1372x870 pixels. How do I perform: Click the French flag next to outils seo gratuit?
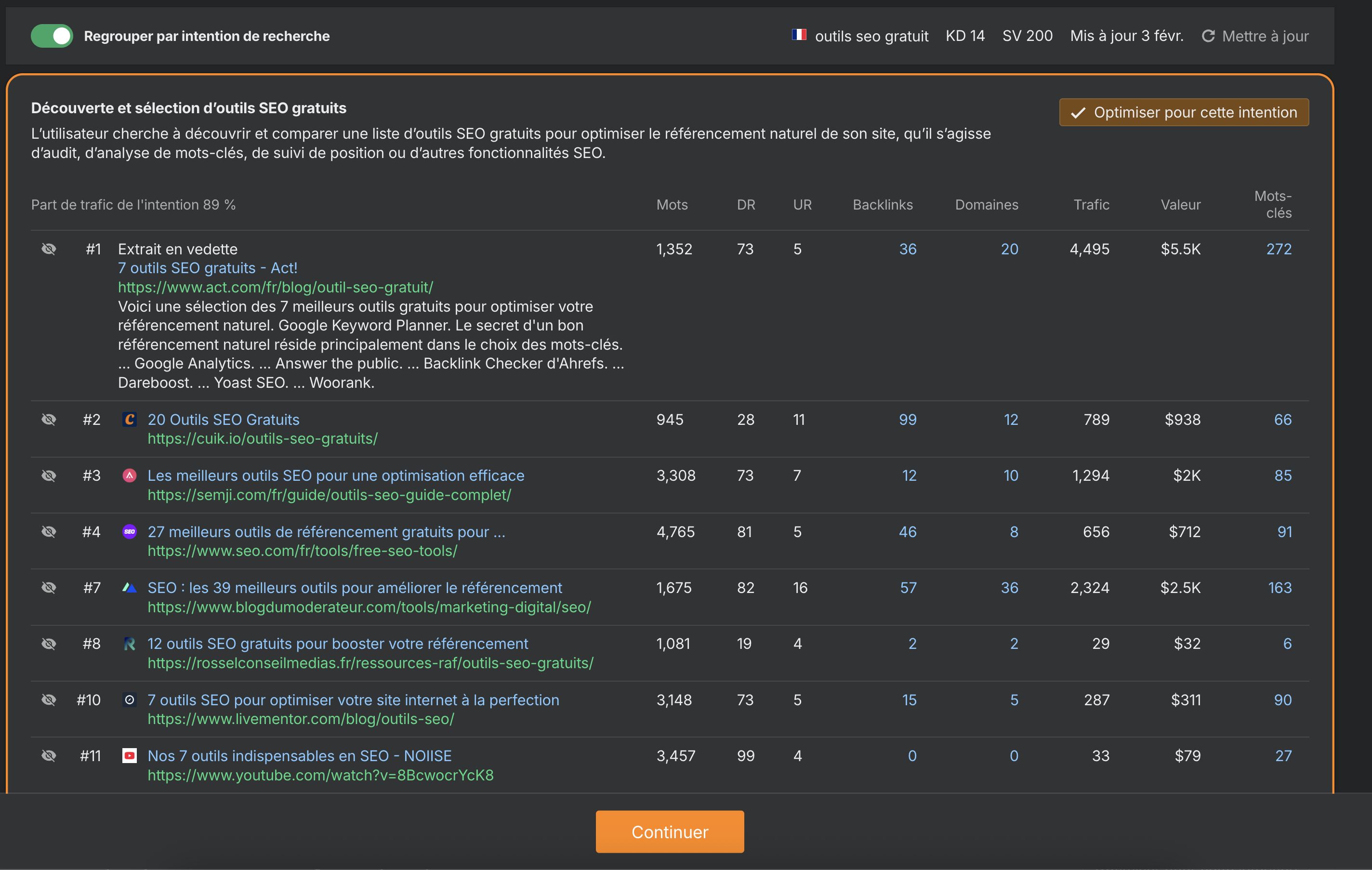pos(799,35)
